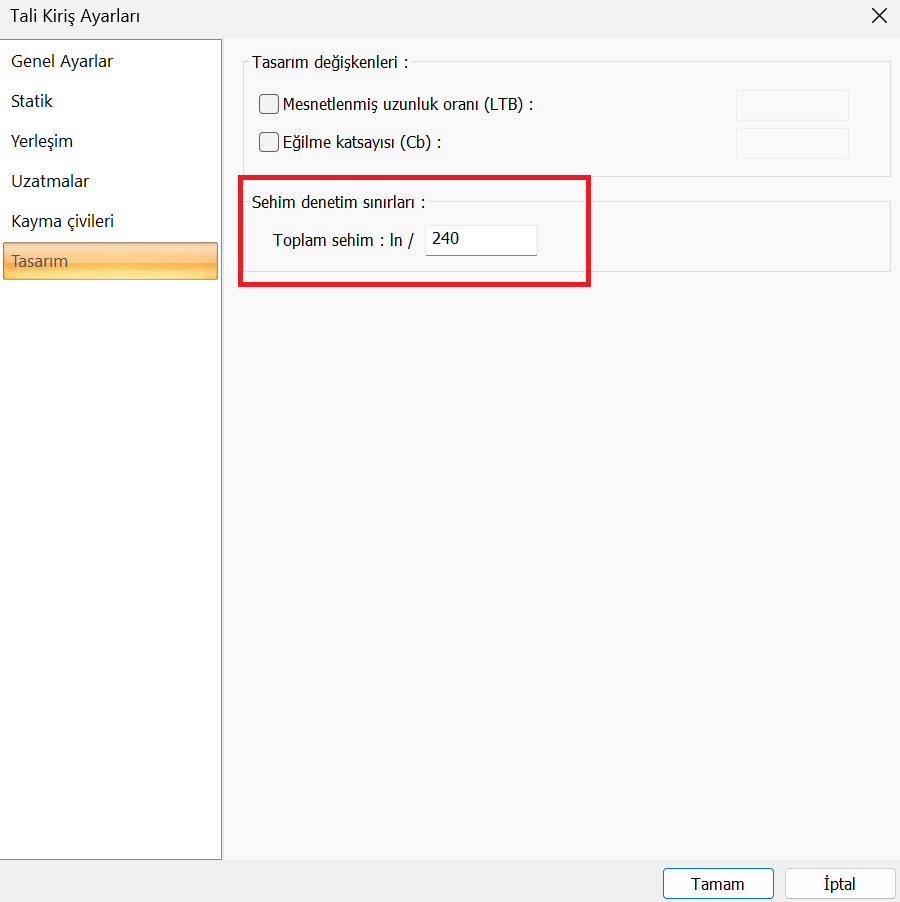900x902 pixels.
Task: Click the 'Toplam sehim : ln /' label
Action: [x=343, y=240]
